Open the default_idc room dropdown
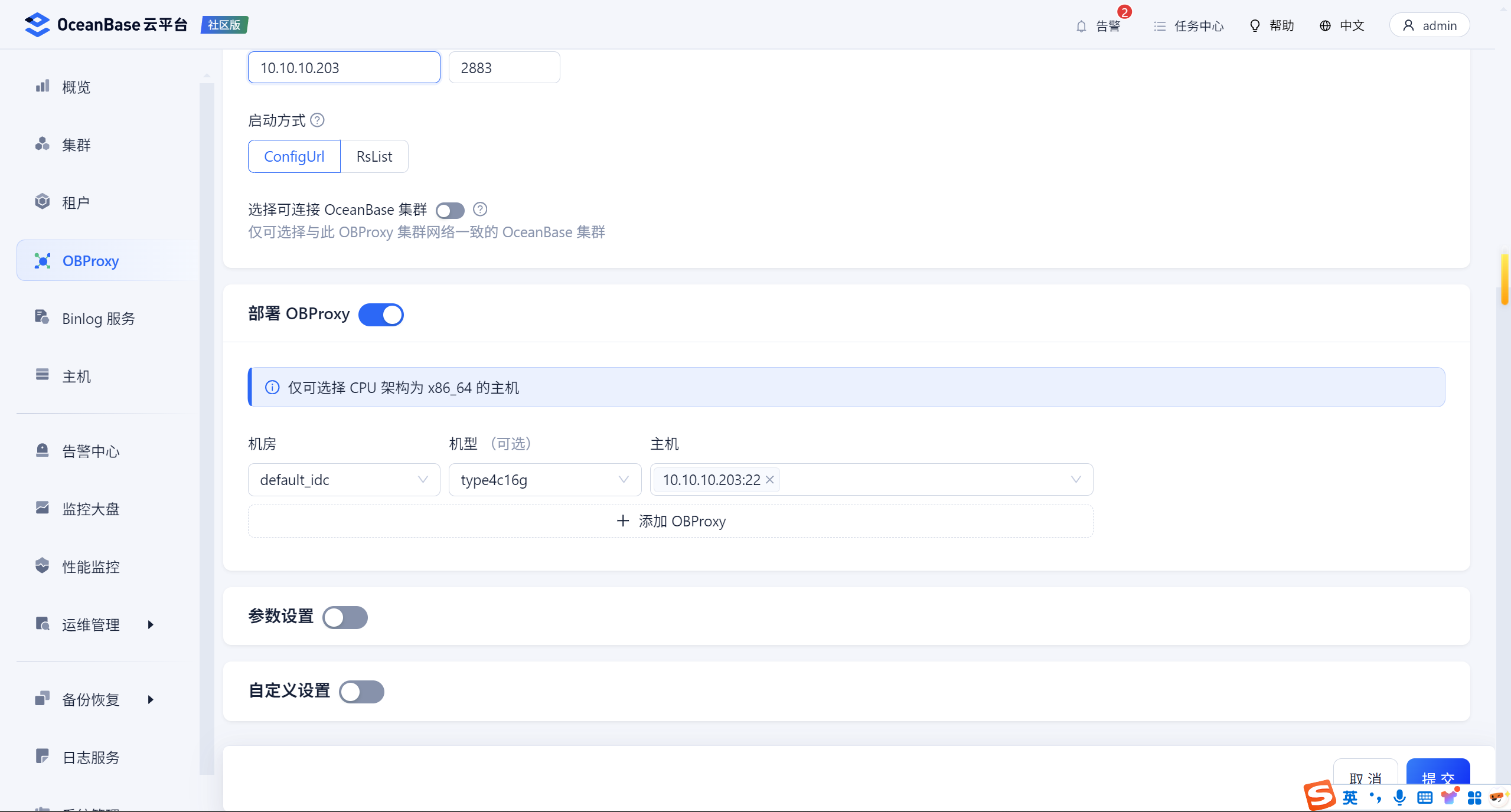This screenshot has width=1511, height=812. pyautogui.click(x=344, y=480)
